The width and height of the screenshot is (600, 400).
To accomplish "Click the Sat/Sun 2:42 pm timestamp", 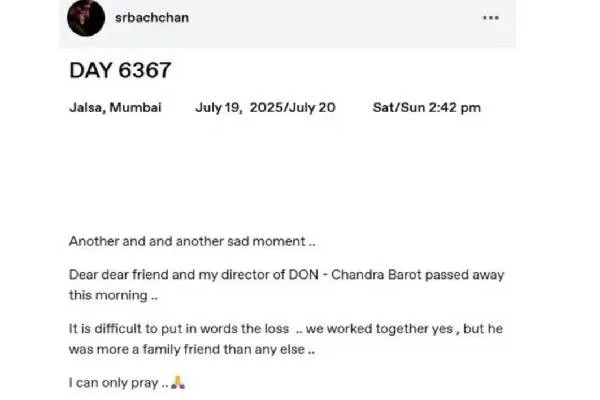I will pos(427,108).
